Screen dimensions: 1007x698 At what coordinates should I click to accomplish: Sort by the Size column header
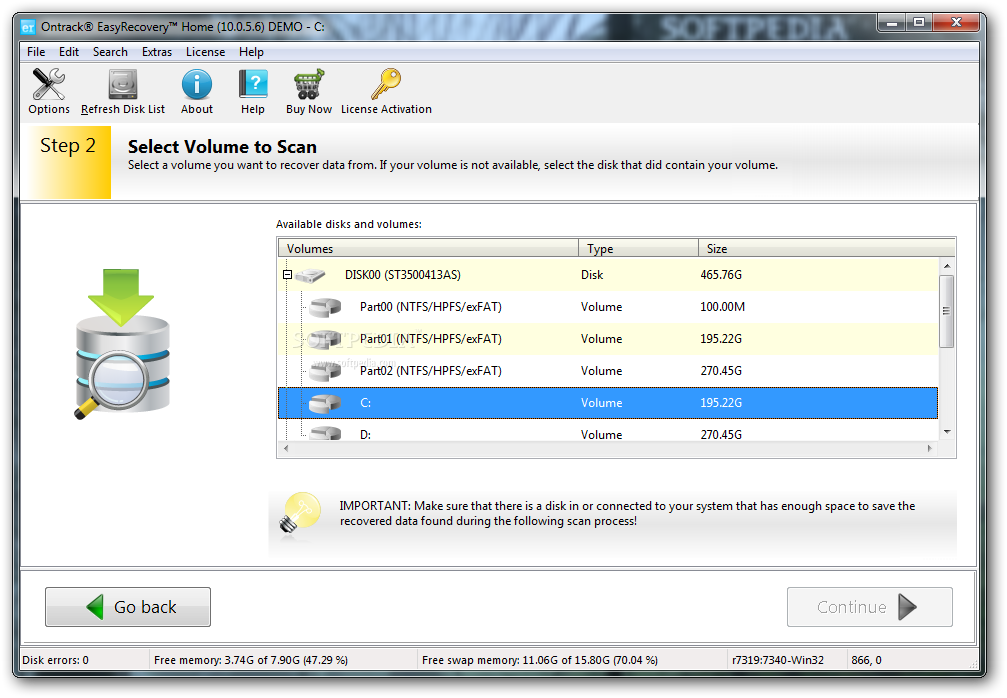pyautogui.click(x=827, y=249)
